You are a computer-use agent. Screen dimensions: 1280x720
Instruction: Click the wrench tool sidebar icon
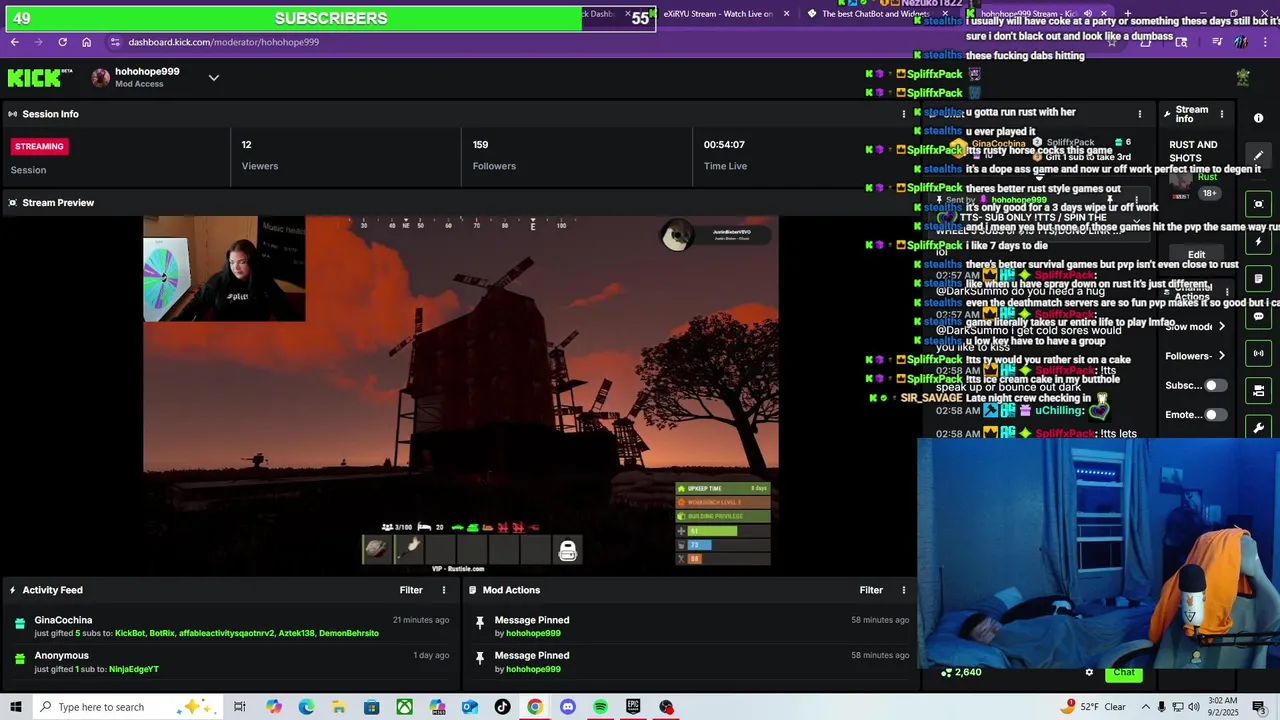point(1258,427)
